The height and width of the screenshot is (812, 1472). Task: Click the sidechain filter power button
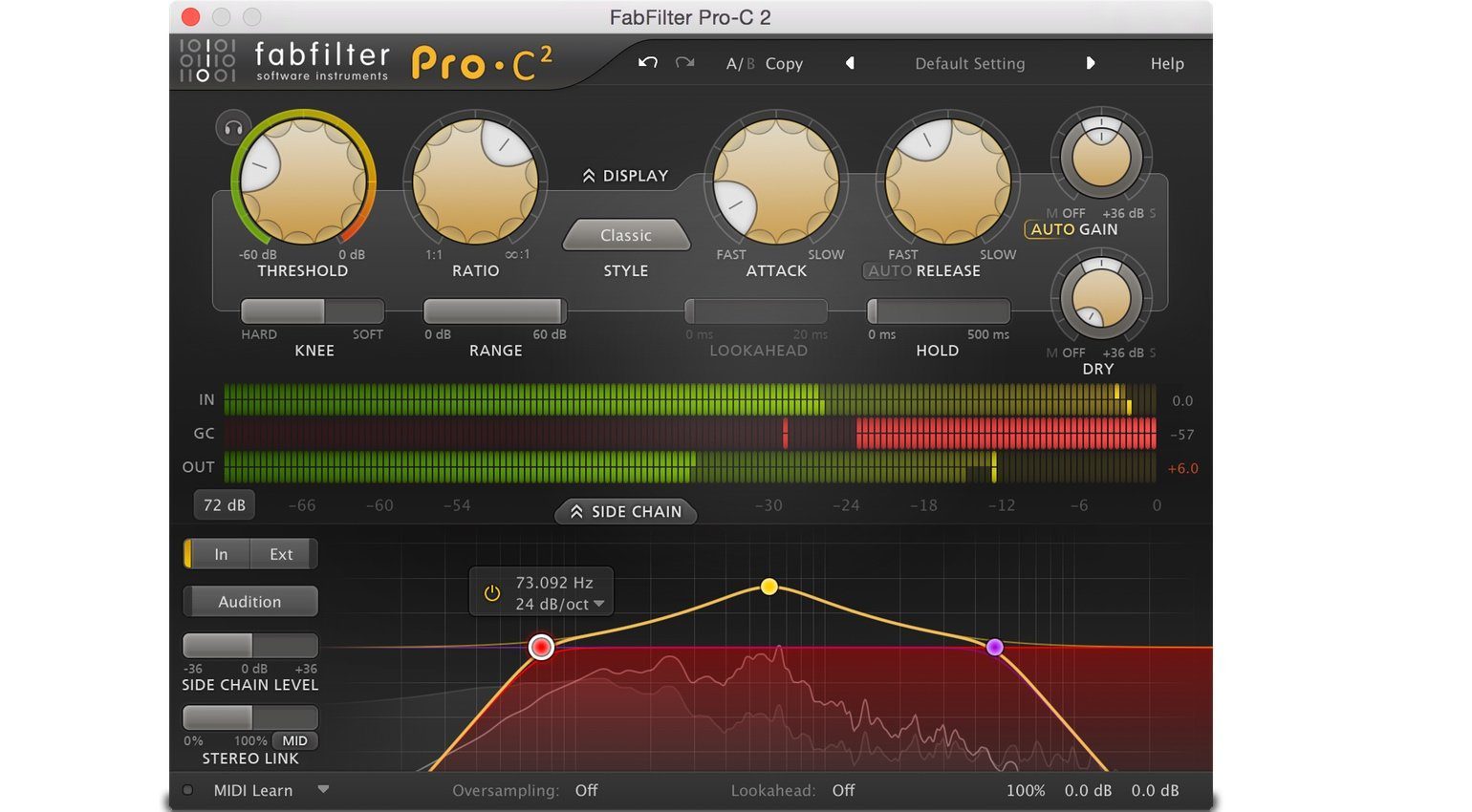point(490,592)
